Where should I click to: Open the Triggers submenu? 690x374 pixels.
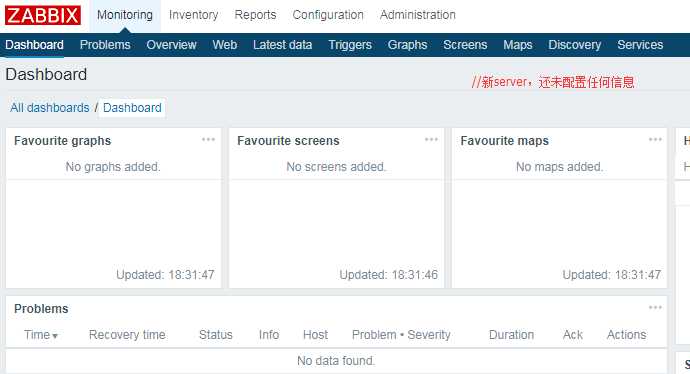(350, 45)
